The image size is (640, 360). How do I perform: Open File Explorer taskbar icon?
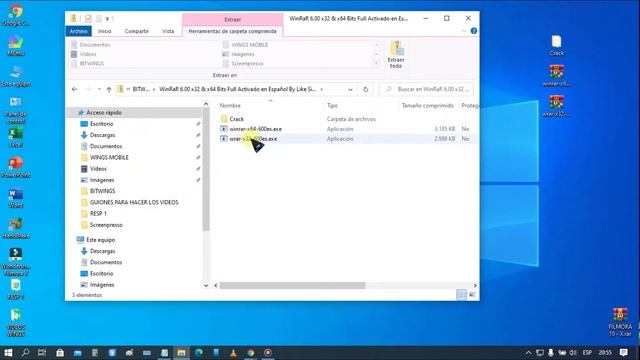[x=181, y=353]
